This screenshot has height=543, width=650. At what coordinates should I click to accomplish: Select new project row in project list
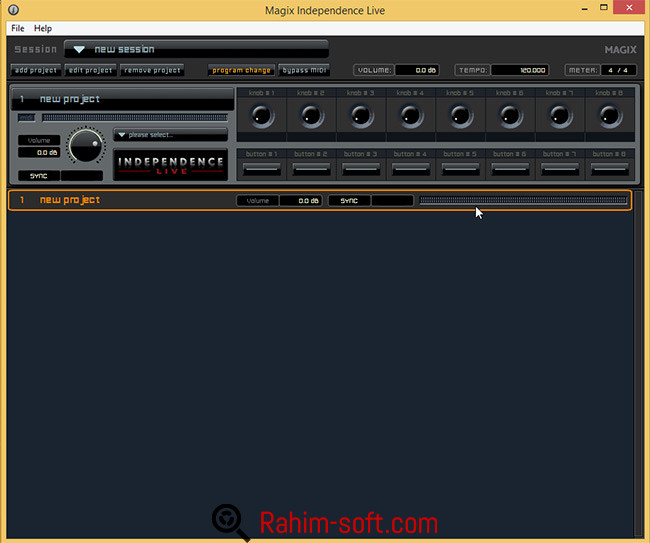pyautogui.click(x=320, y=200)
